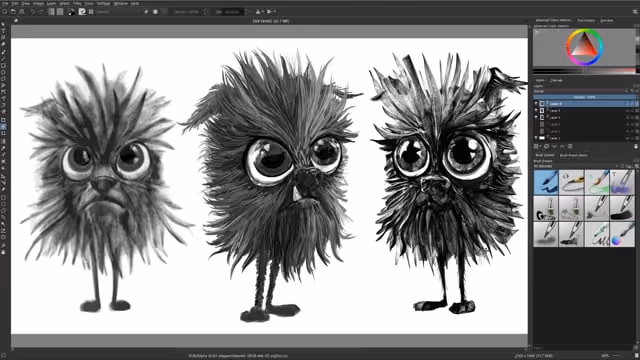Save the document using toolbar icon
This screenshot has height=360, width=640.
click(x=22, y=12)
